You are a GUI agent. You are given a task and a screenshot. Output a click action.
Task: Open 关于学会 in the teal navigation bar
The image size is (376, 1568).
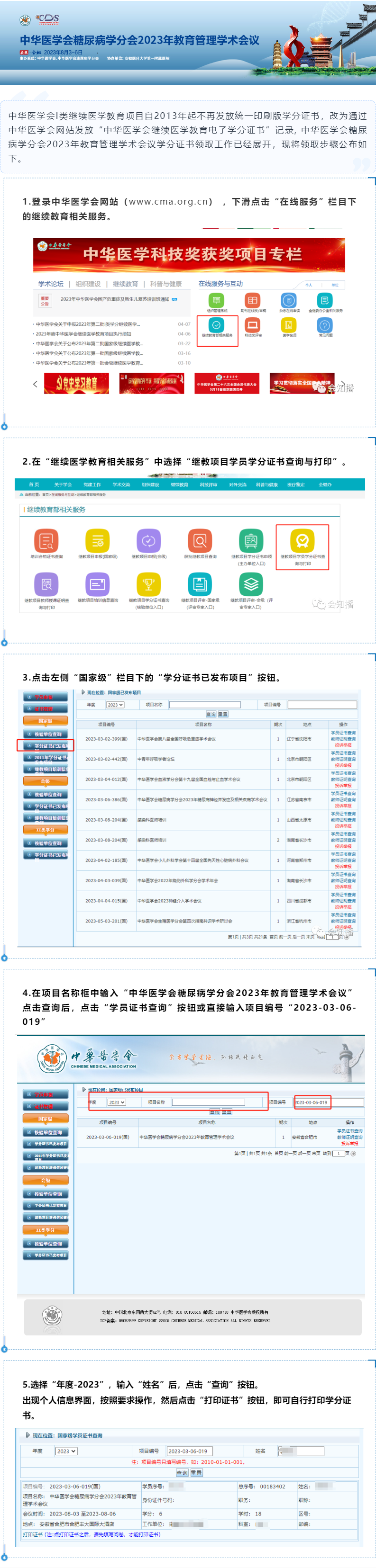point(63,485)
